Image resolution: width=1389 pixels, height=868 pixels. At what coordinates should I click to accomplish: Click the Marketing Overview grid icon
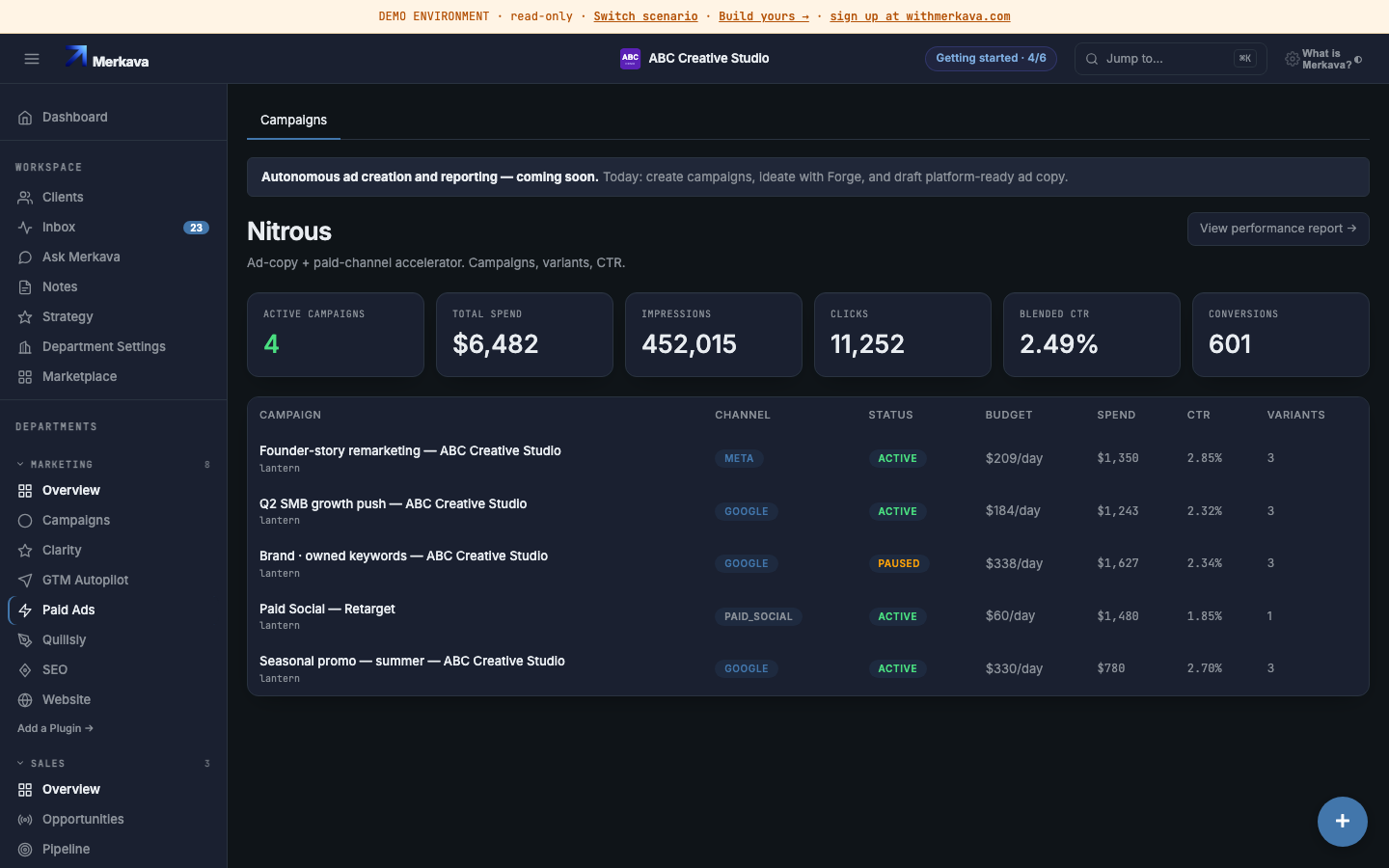[x=25, y=491]
